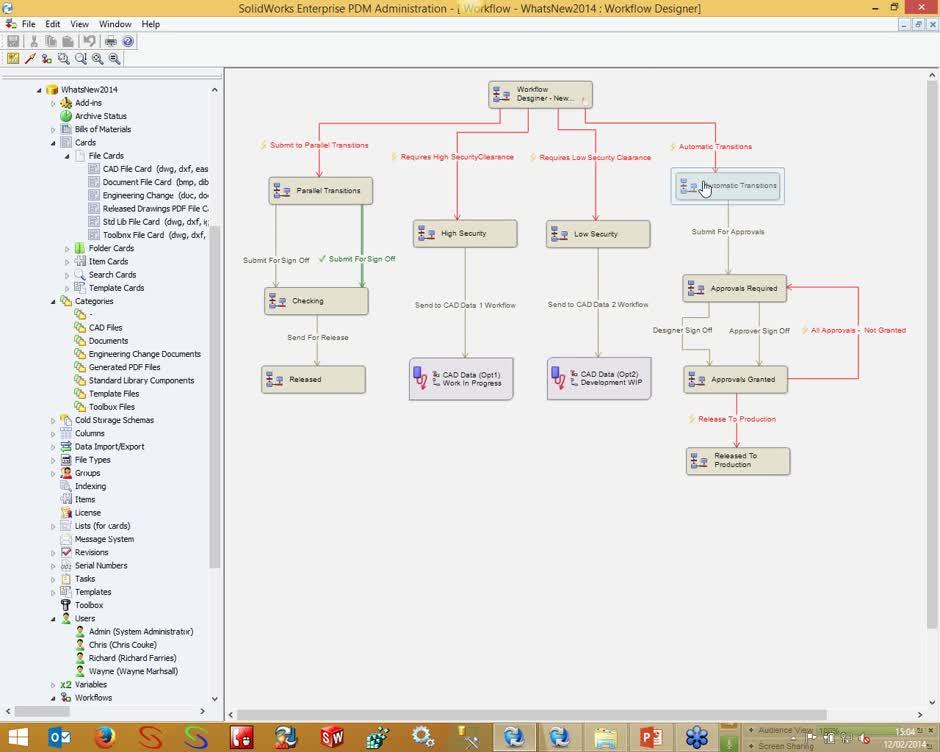Select the High Security state node

pos(465,233)
